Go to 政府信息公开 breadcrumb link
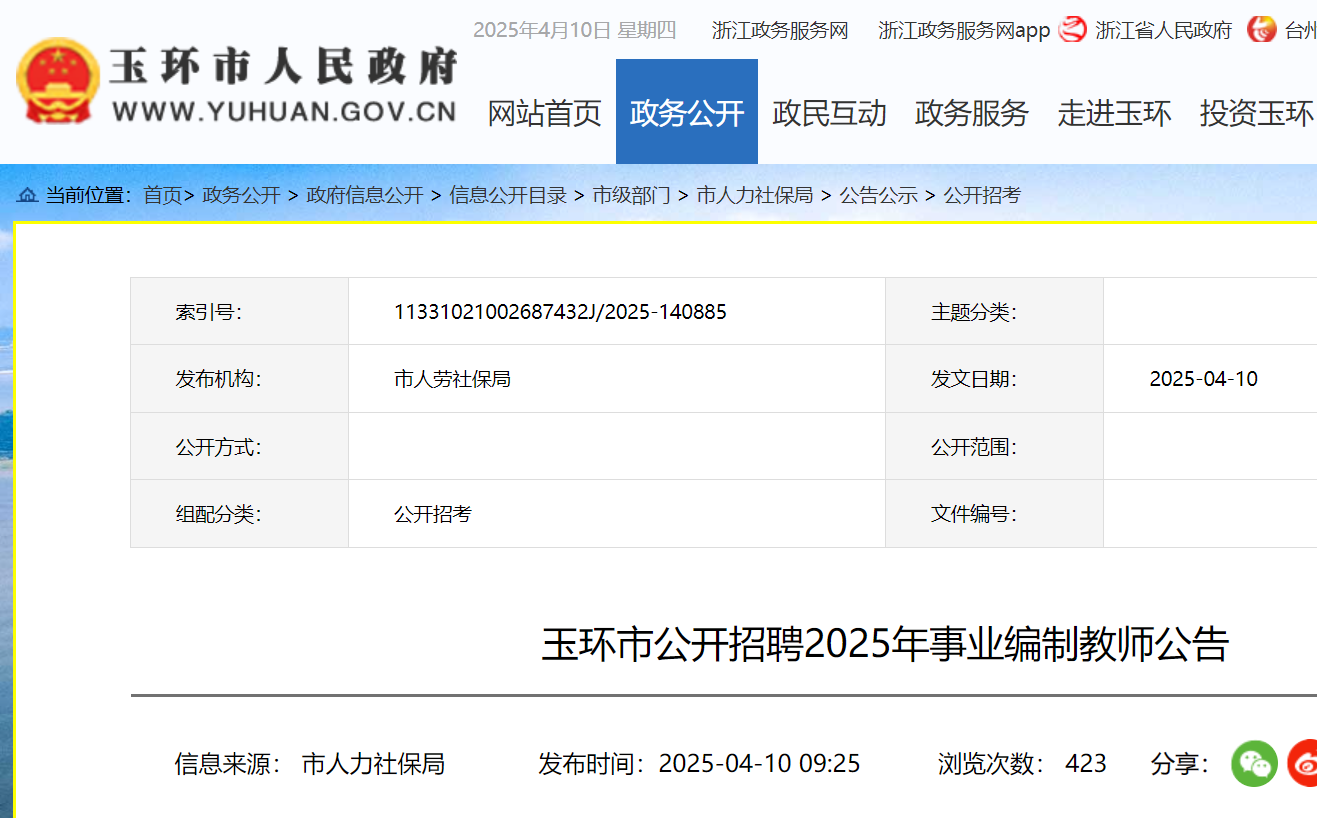 click(x=365, y=195)
